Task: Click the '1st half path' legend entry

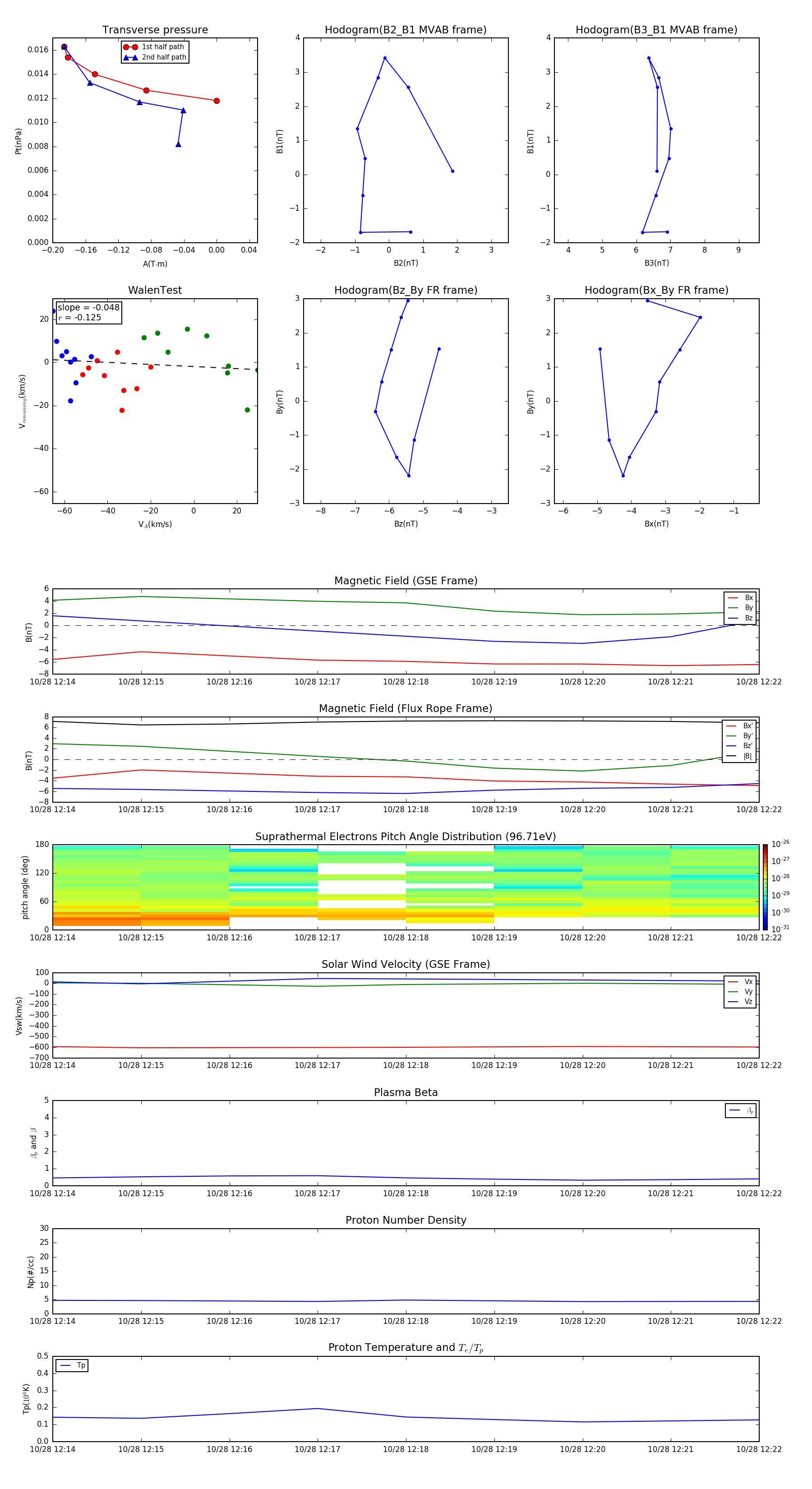Action: [154, 47]
